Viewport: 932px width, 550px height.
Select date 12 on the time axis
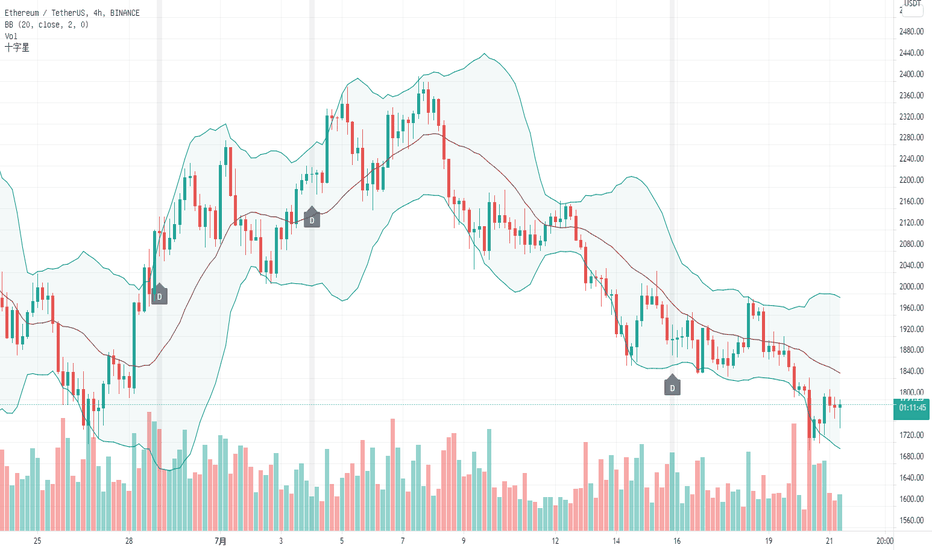coord(555,541)
